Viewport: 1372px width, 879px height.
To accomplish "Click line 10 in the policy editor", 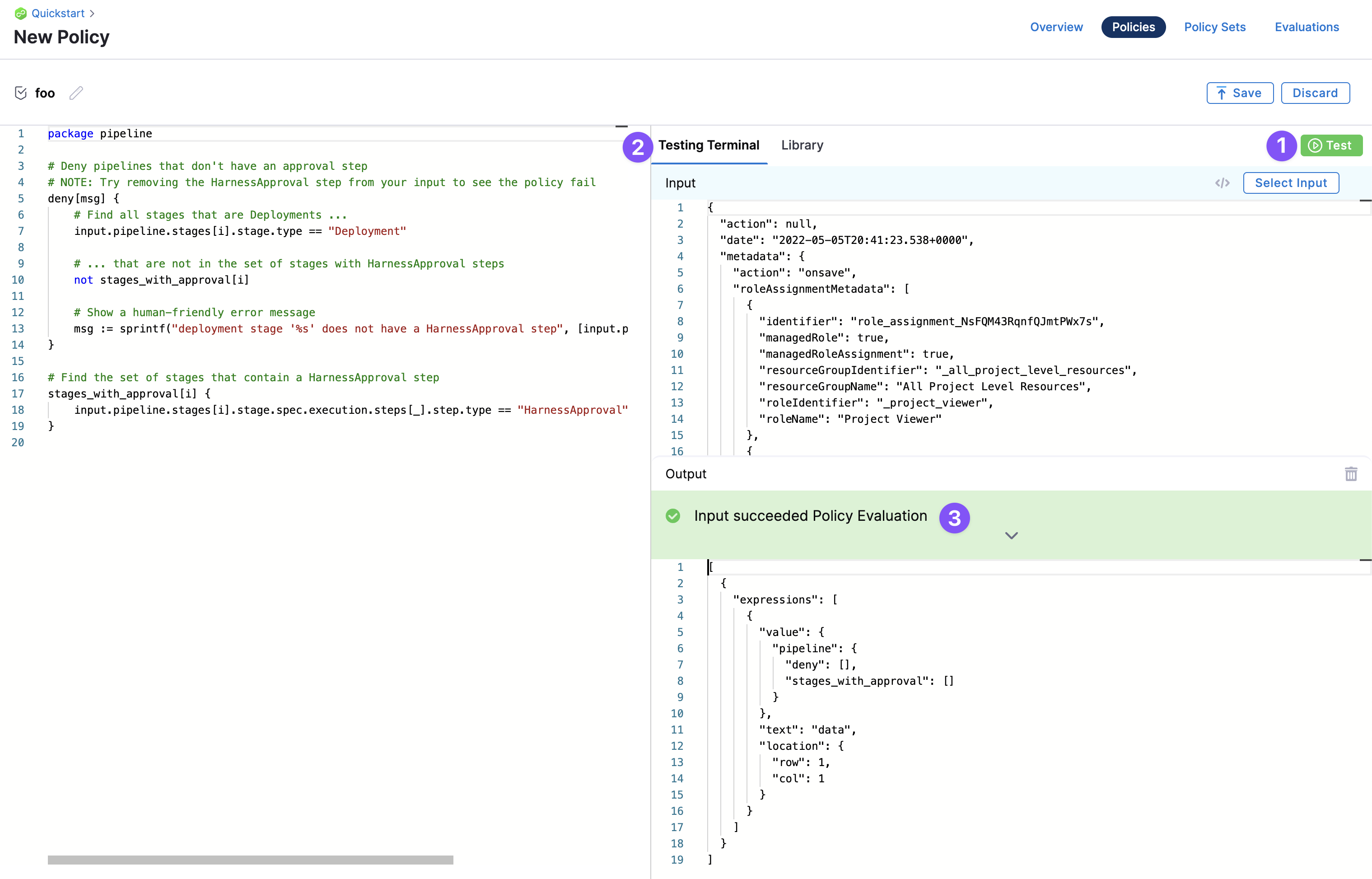I will tap(161, 280).
